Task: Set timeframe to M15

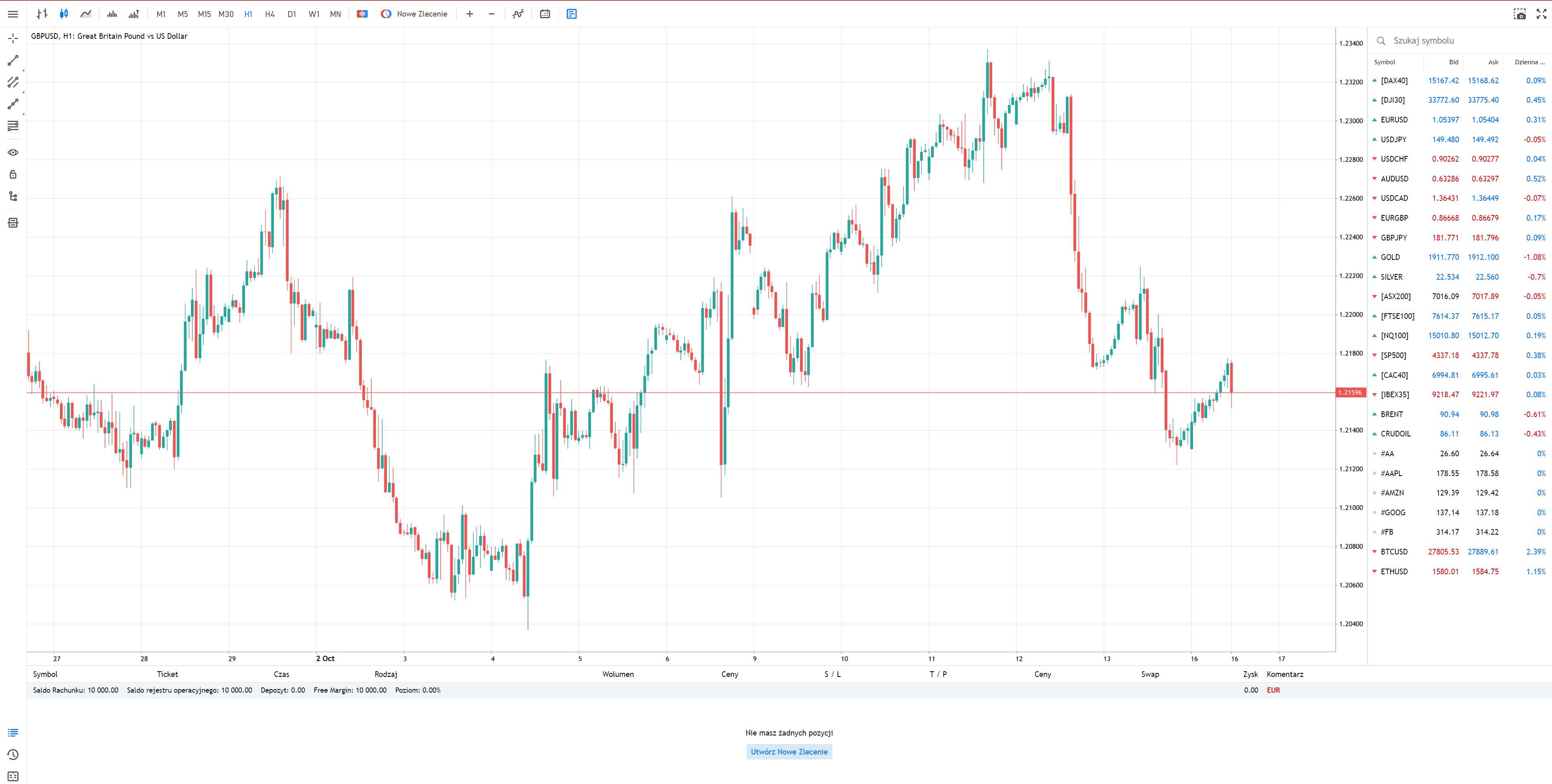Action: tap(204, 14)
